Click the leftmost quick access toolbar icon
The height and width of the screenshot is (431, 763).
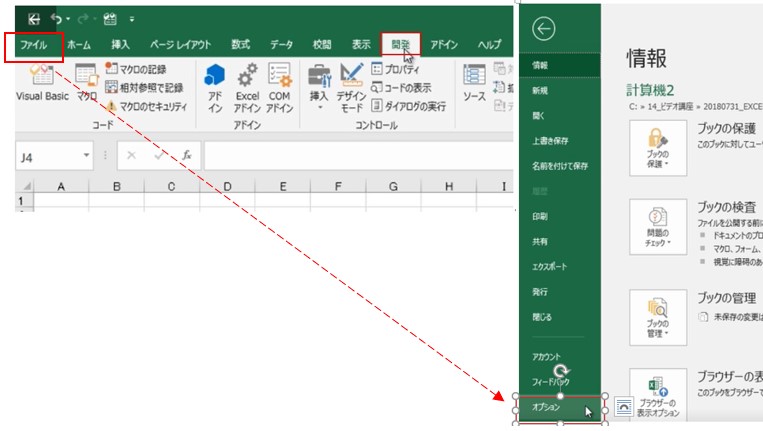coord(34,19)
